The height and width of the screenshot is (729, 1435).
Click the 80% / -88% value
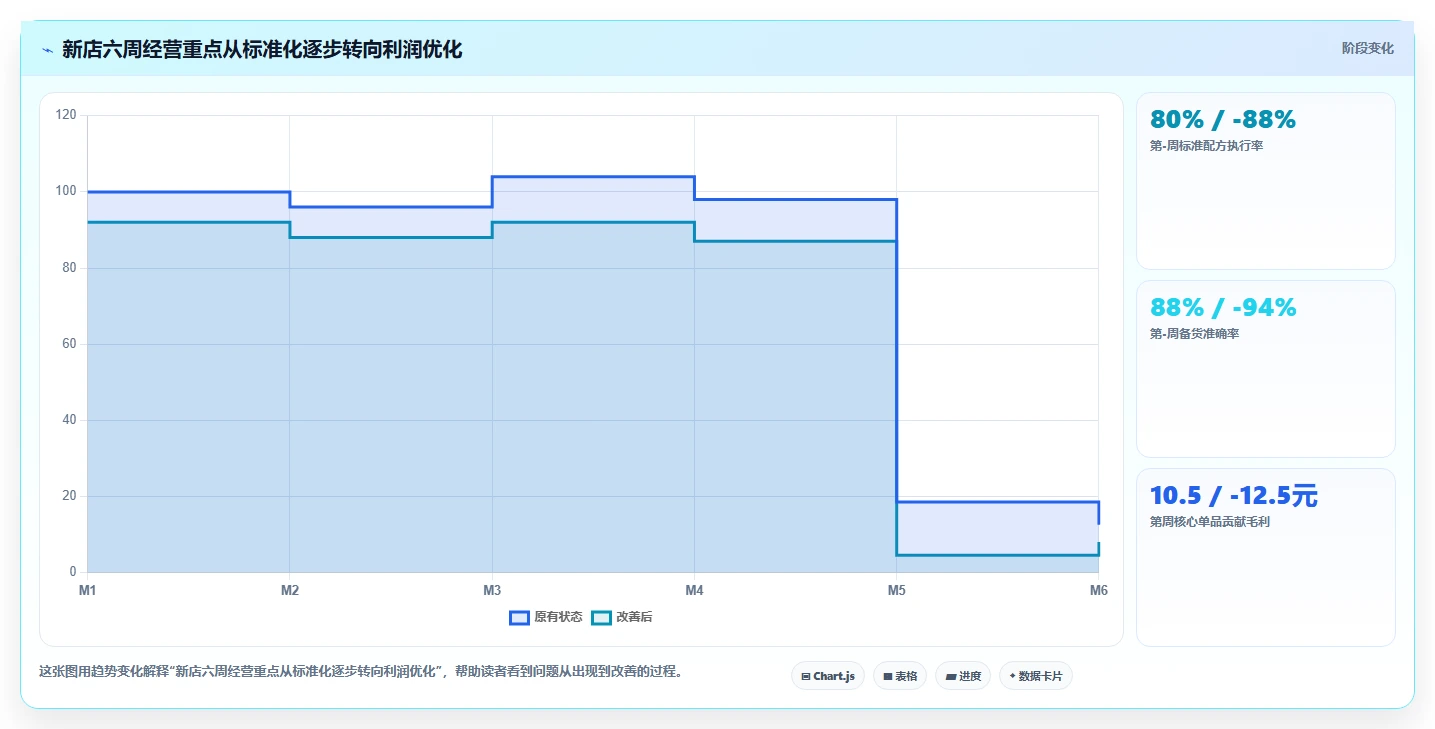pyautogui.click(x=1223, y=119)
